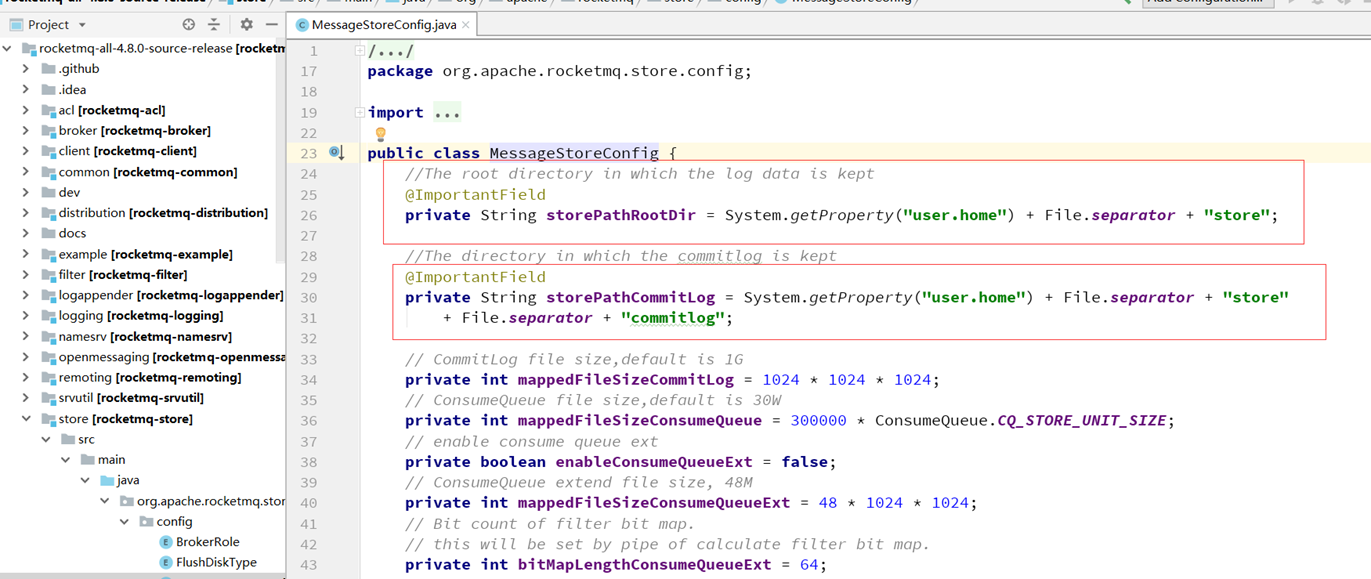Switch to the MessageStoreConfig.java editor tab
This screenshot has width=1371, height=579.
point(382,25)
